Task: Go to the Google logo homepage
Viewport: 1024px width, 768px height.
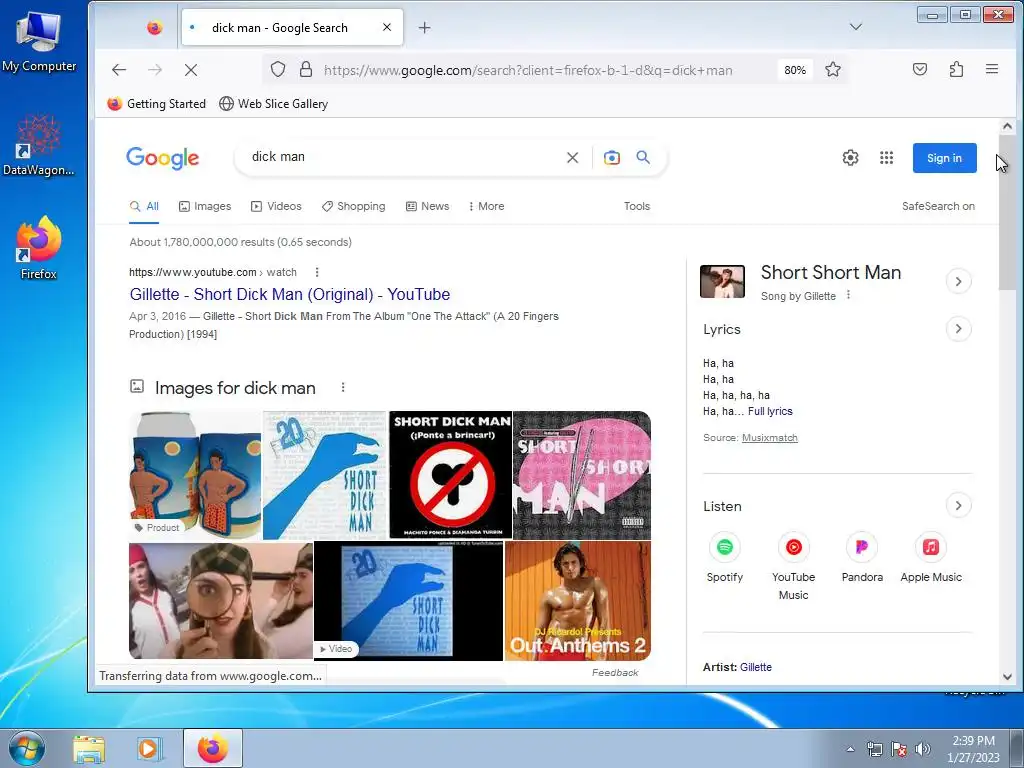Action: [163, 158]
